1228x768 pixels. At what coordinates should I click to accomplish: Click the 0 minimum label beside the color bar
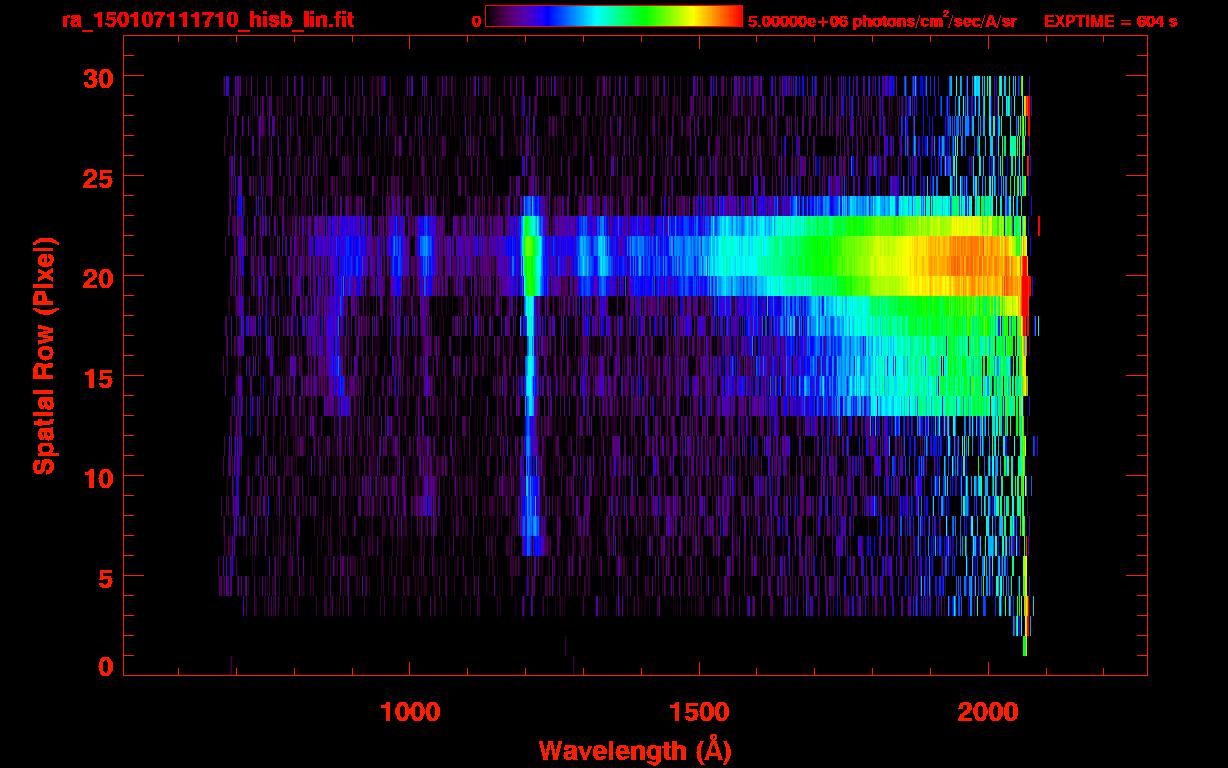coord(476,21)
